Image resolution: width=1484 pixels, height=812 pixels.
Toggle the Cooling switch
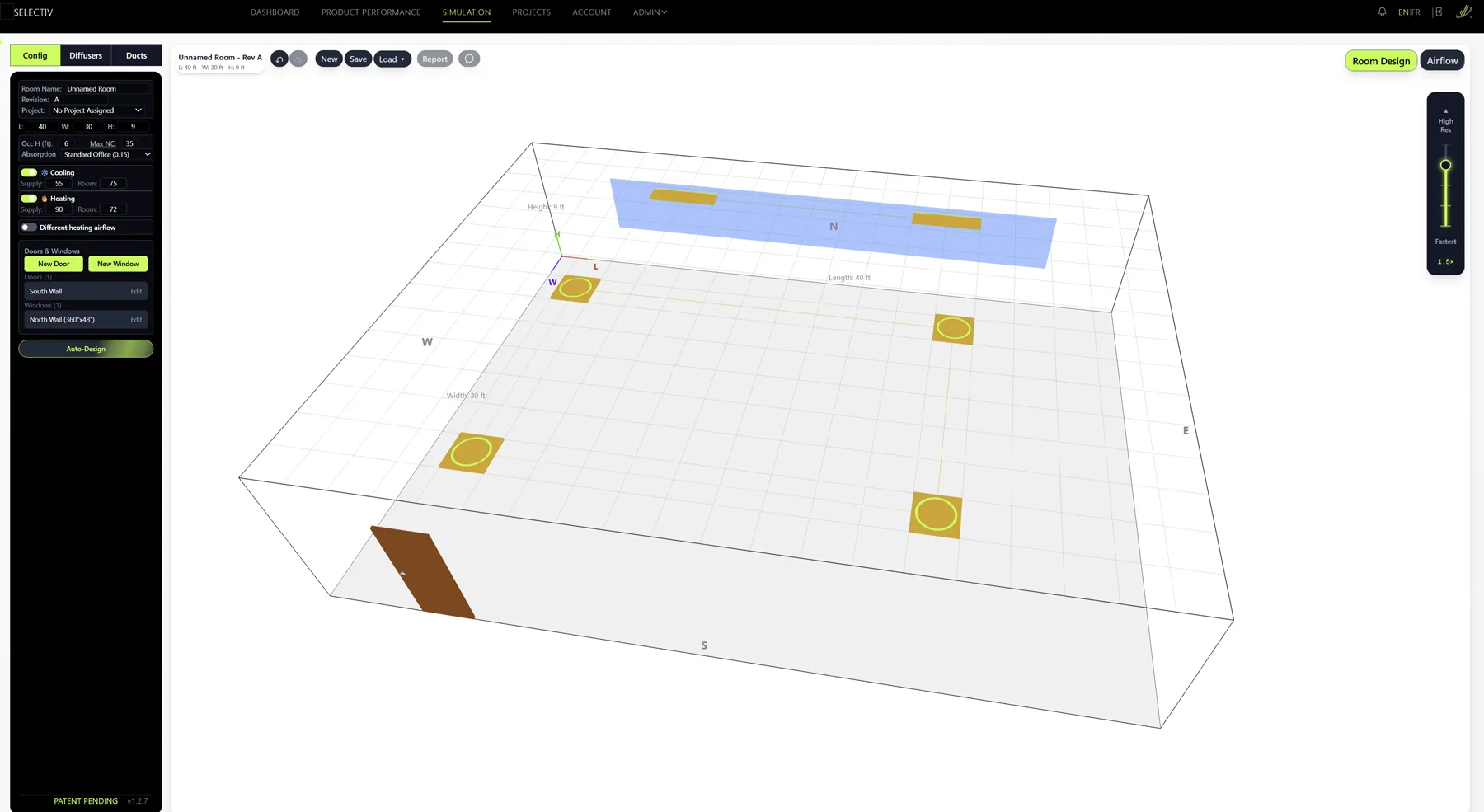(29, 172)
